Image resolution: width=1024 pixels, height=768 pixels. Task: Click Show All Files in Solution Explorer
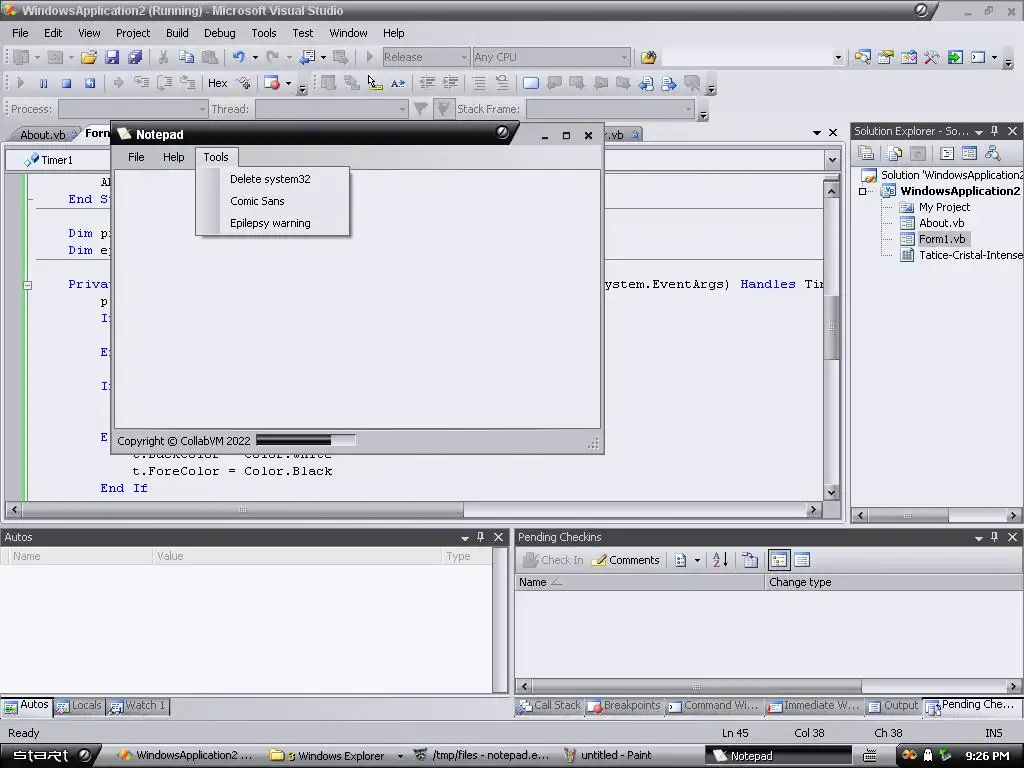[x=895, y=153]
